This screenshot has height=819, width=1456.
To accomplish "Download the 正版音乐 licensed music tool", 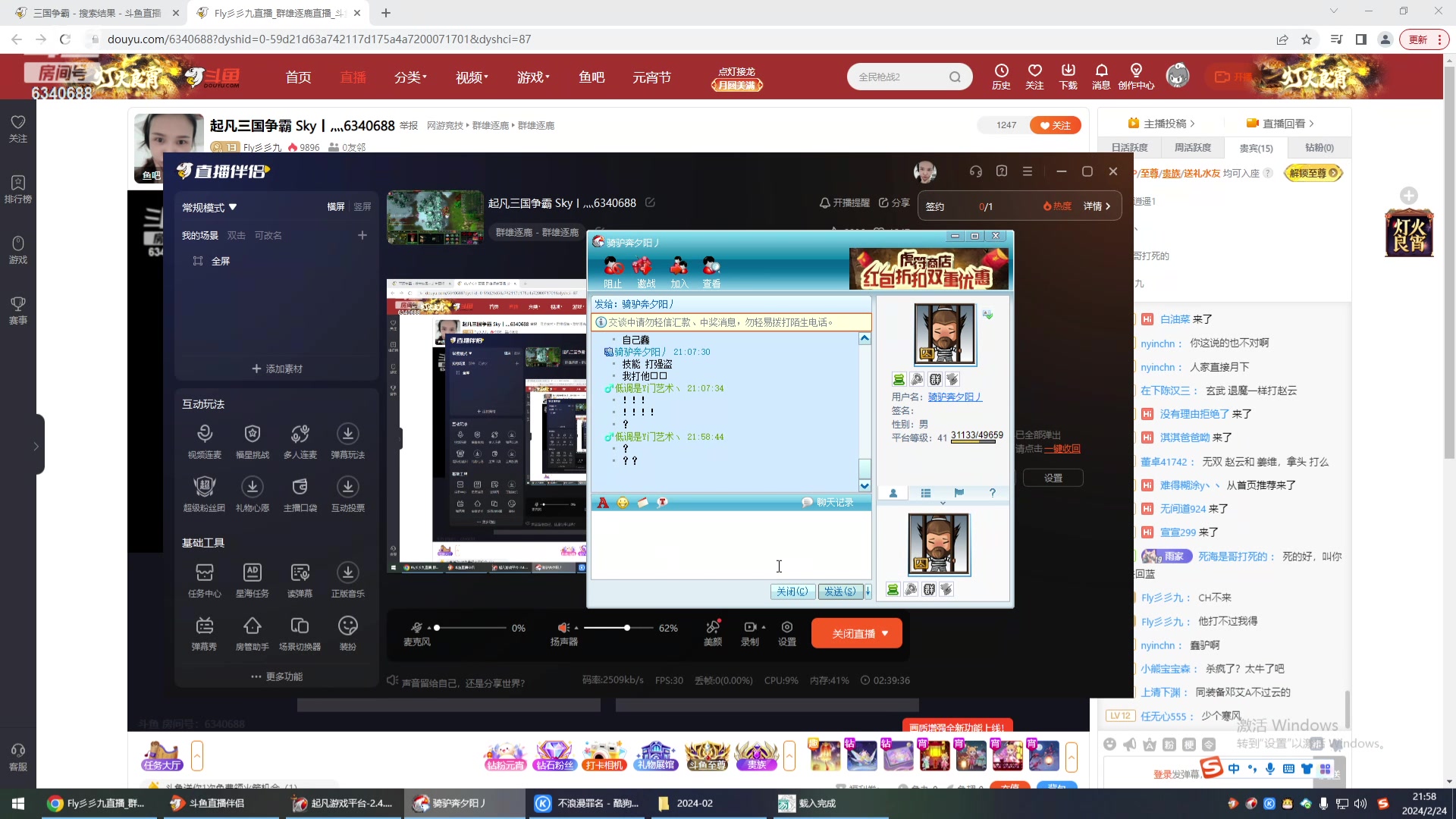I will click(x=348, y=580).
